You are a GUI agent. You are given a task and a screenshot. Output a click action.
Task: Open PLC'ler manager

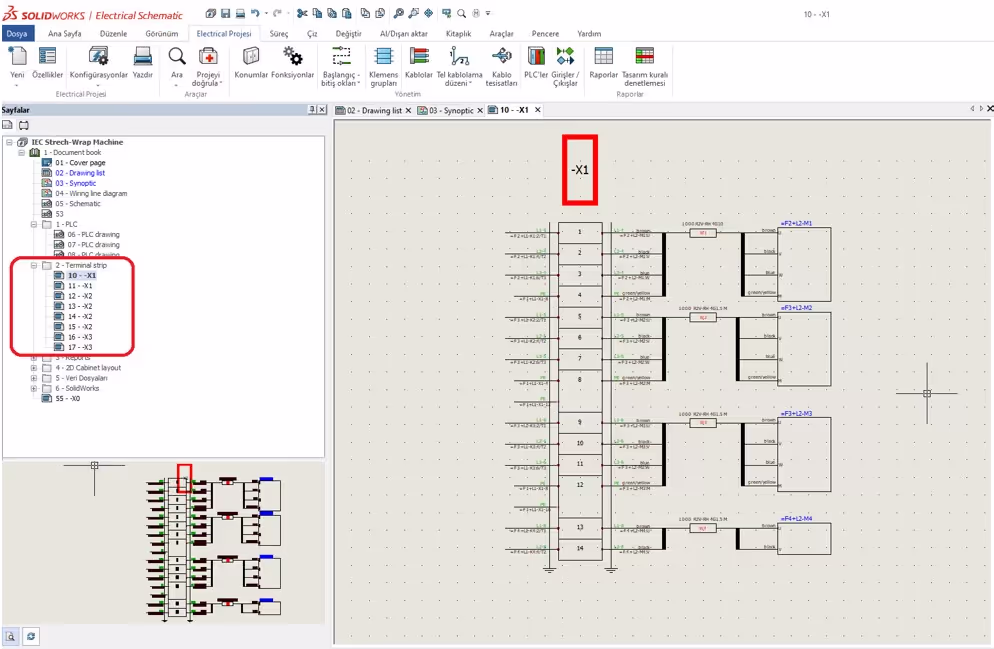(536, 63)
